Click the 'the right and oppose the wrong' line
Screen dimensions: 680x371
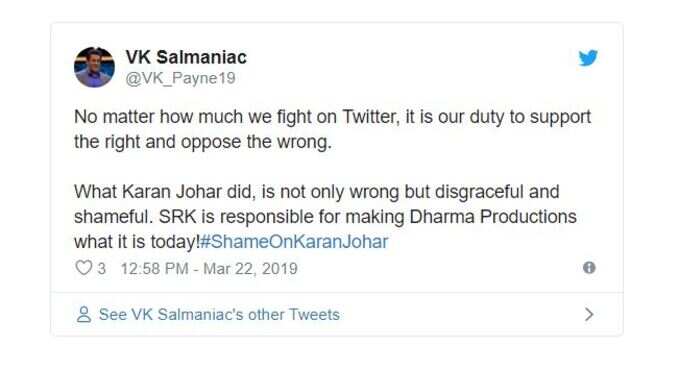click(203, 142)
